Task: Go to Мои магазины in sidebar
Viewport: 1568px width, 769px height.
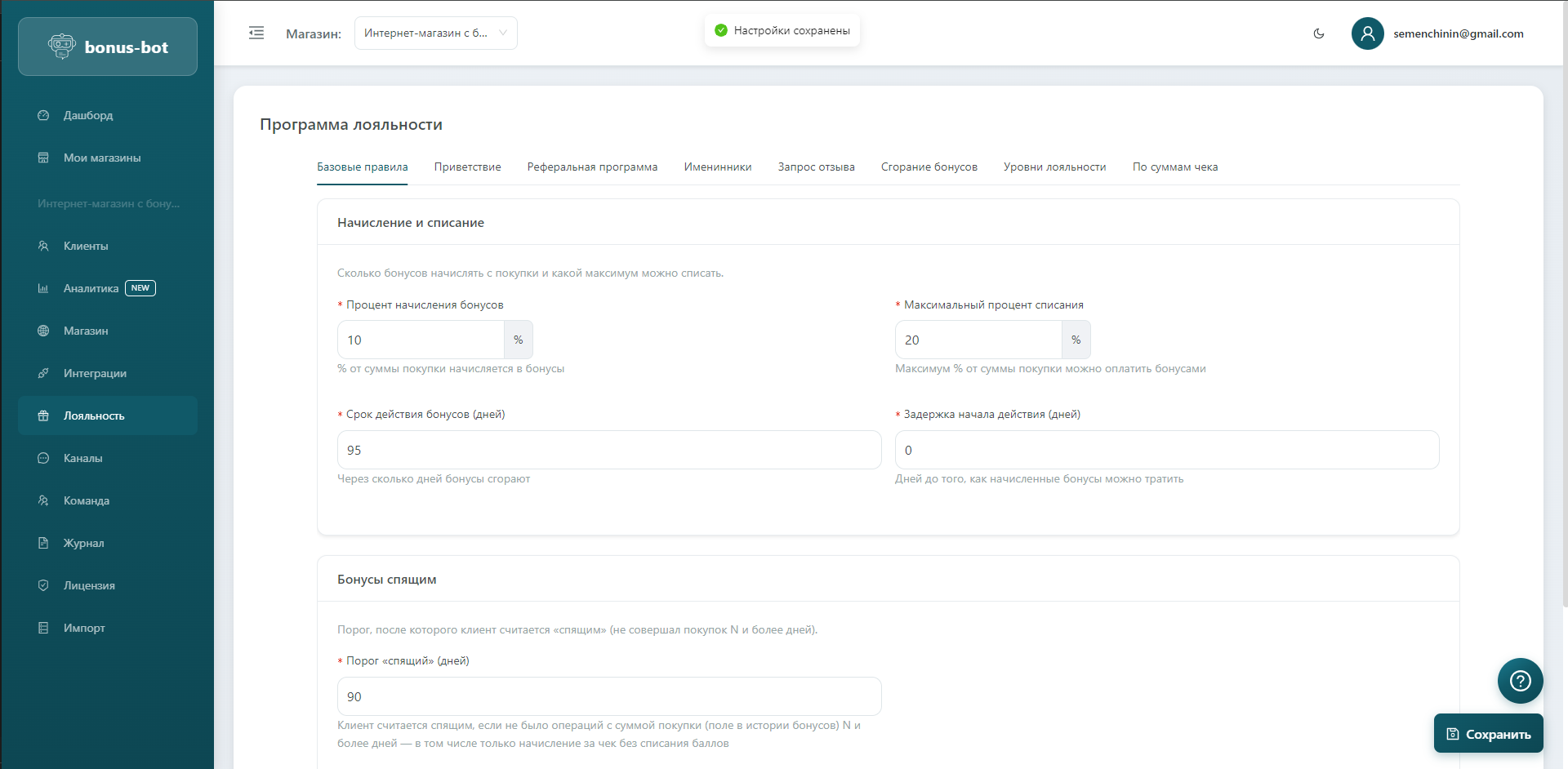Action: click(x=102, y=158)
